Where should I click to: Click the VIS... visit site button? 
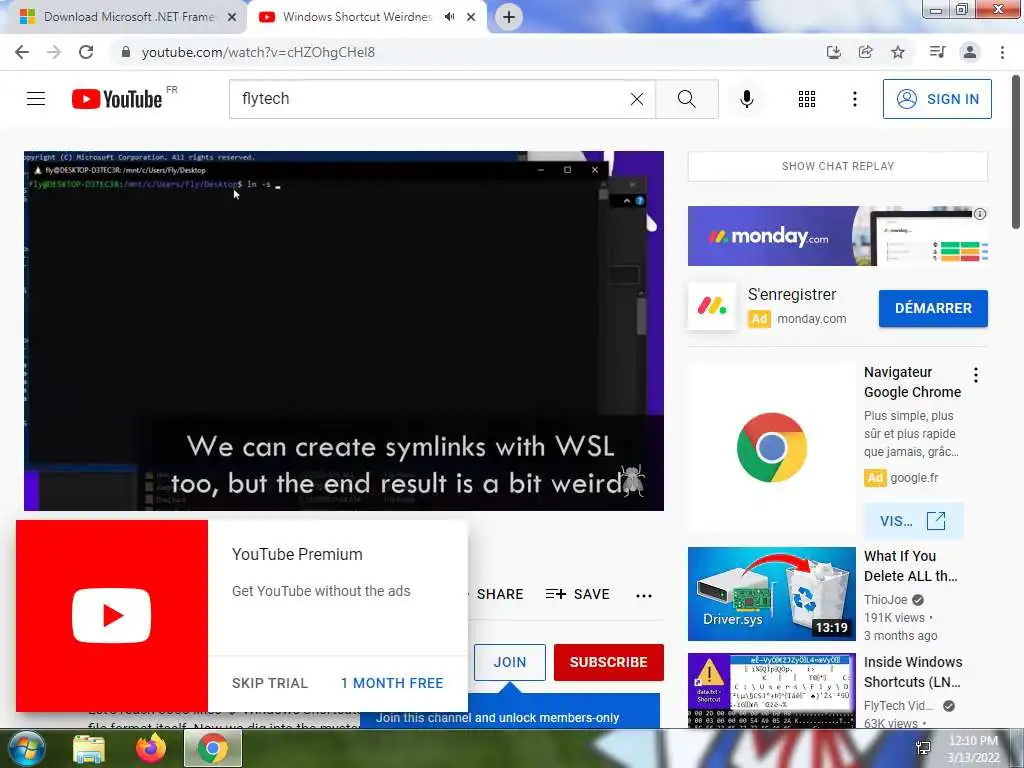pos(913,521)
